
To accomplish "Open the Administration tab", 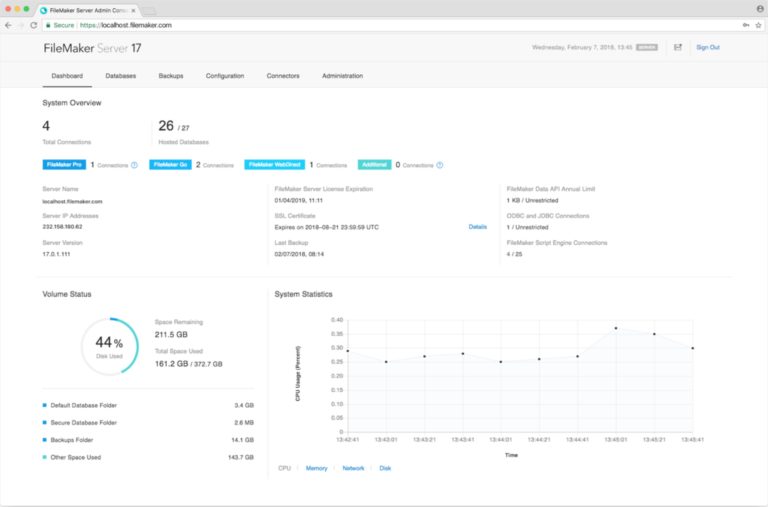I will point(342,76).
